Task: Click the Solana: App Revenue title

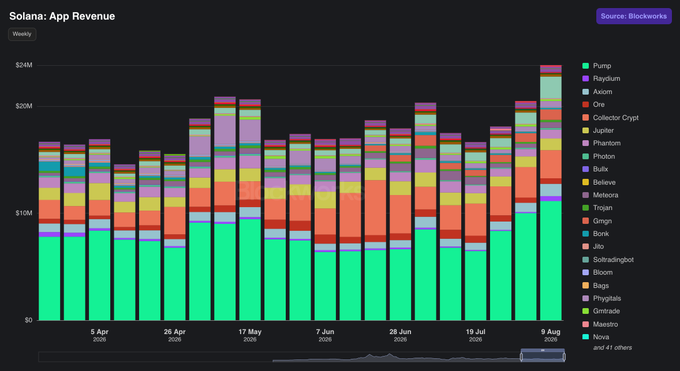Action: tap(62, 16)
